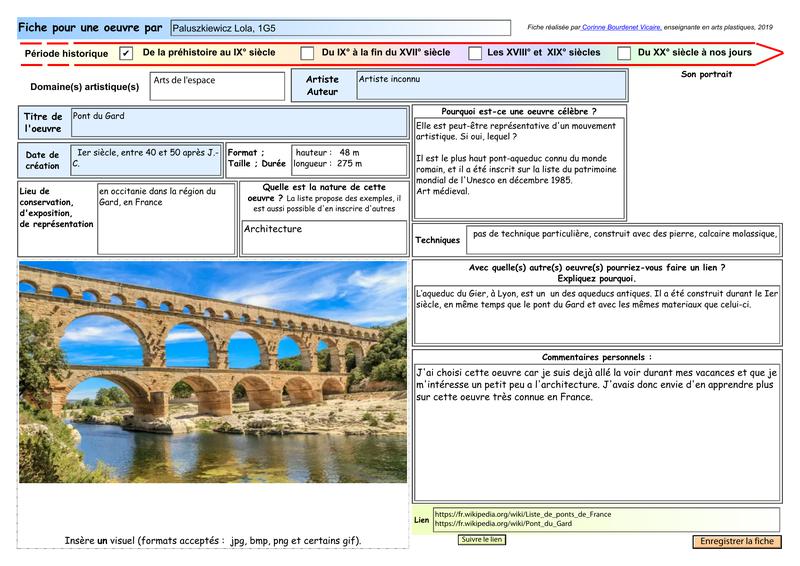This screenshot has width=800, height=566.
Task: Click the Commentaires personnels text area
Action: (x=596, y=432)
